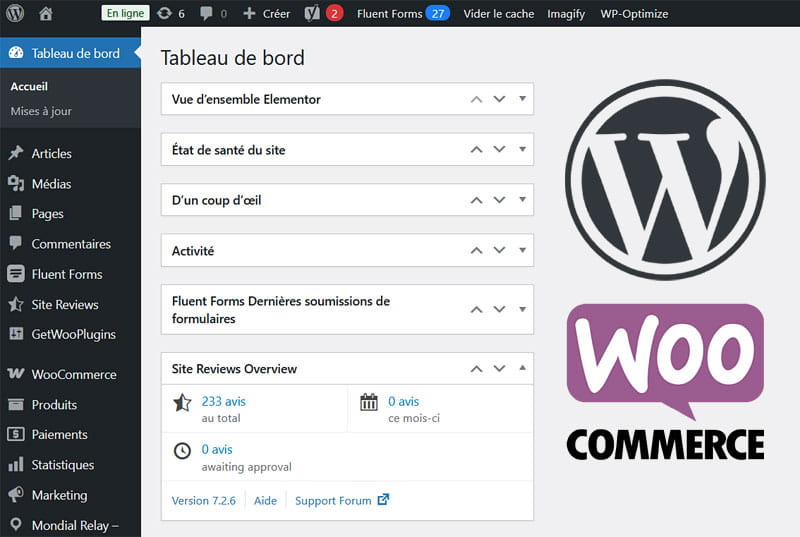Click the Produits archive icon
The image size is (800, 537).
point(16,404)
